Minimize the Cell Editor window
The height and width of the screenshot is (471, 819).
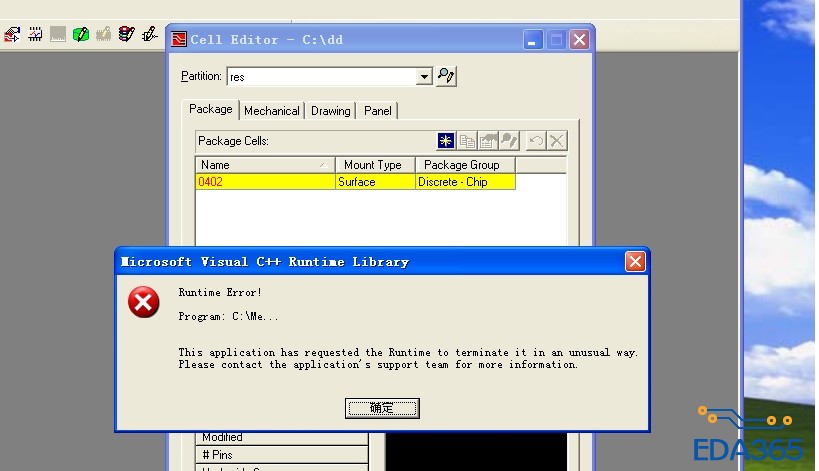click(x=533, y=40)
